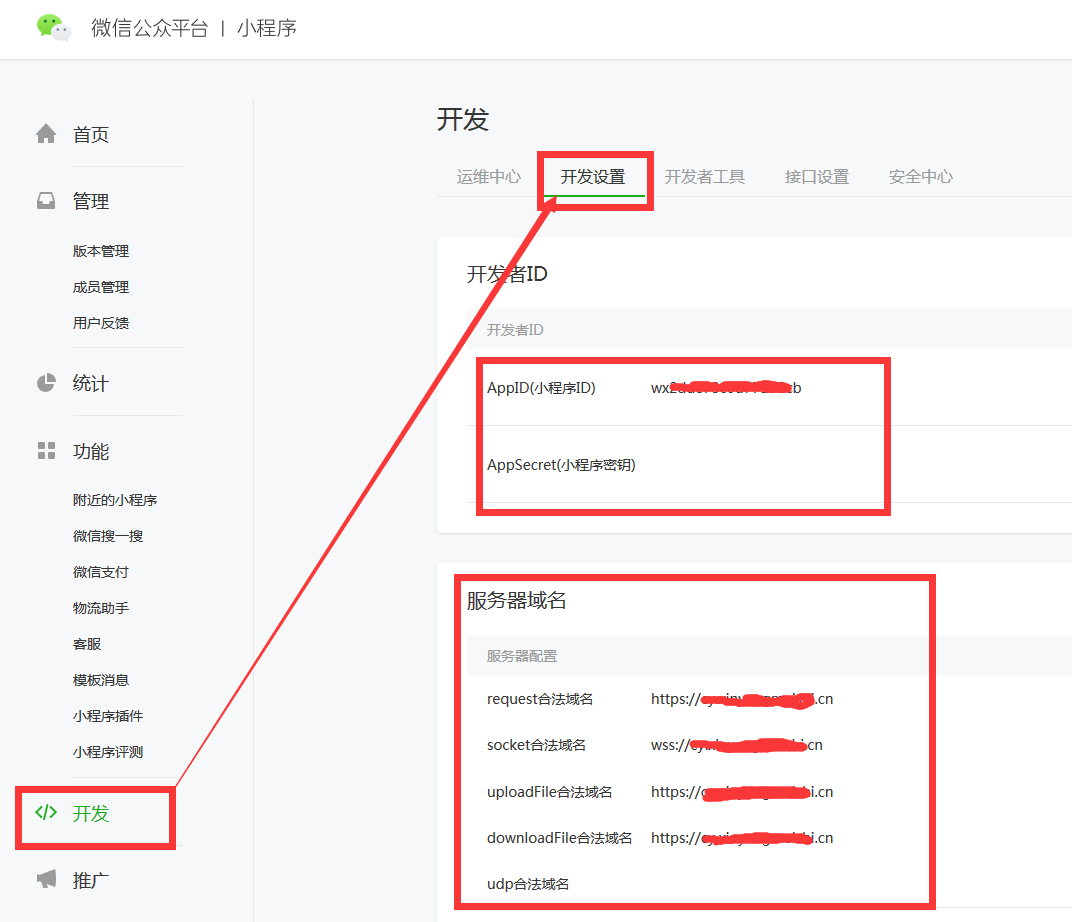Click the pie chart icon beside 统计
Viewport: 1072px width, 922px height.
pyautogui.click(x=46, y=383)
